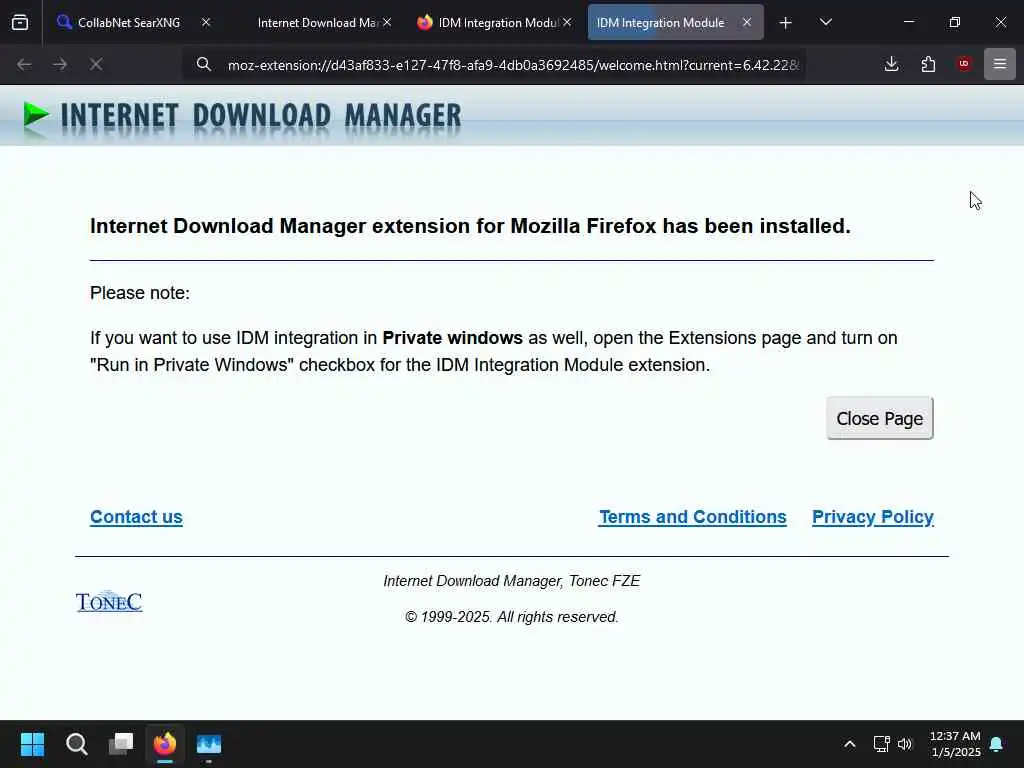This screenshot has width=1024, height=768.
Task: Open the clock showing 12:37 AM
Action: (955, 744)
